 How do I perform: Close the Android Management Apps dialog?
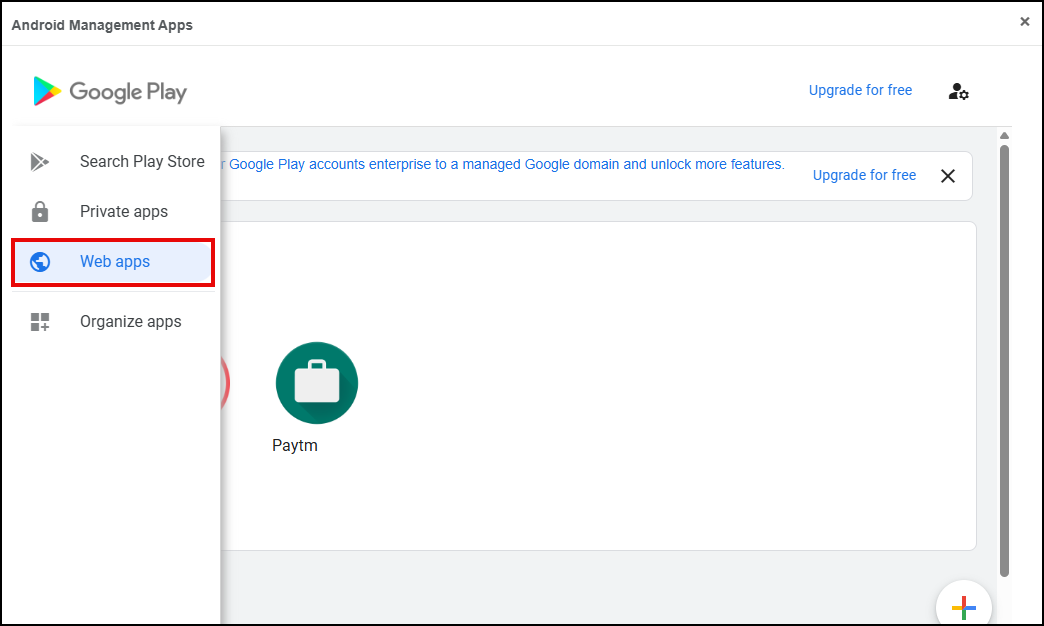coord(1024,21)
